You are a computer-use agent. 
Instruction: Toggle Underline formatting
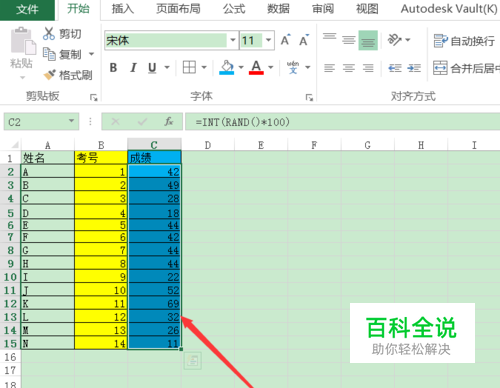click(x=152, y=68)
